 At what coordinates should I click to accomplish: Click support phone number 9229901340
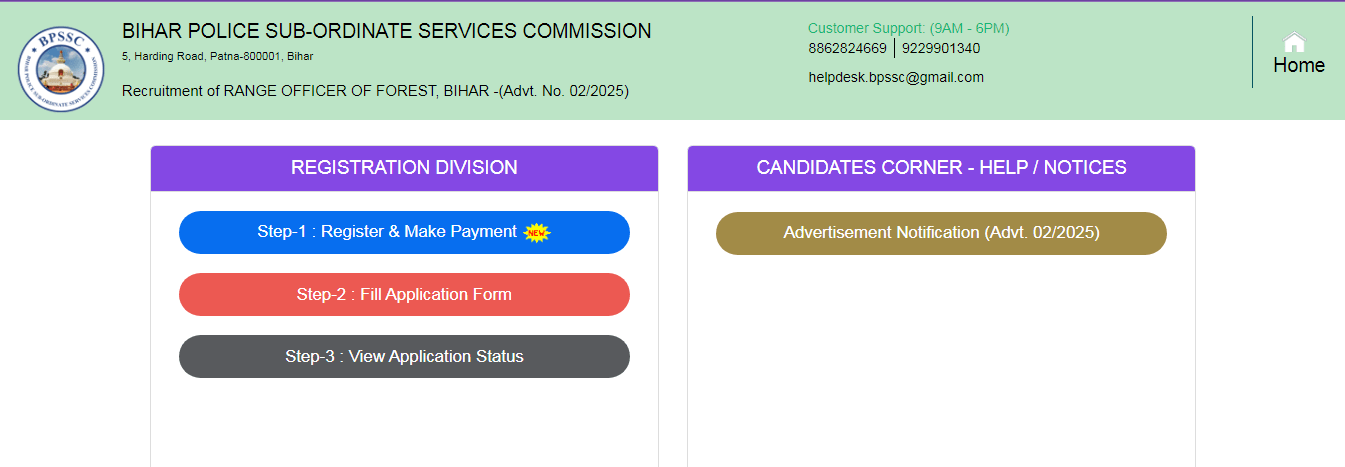(x=941, y=48)
